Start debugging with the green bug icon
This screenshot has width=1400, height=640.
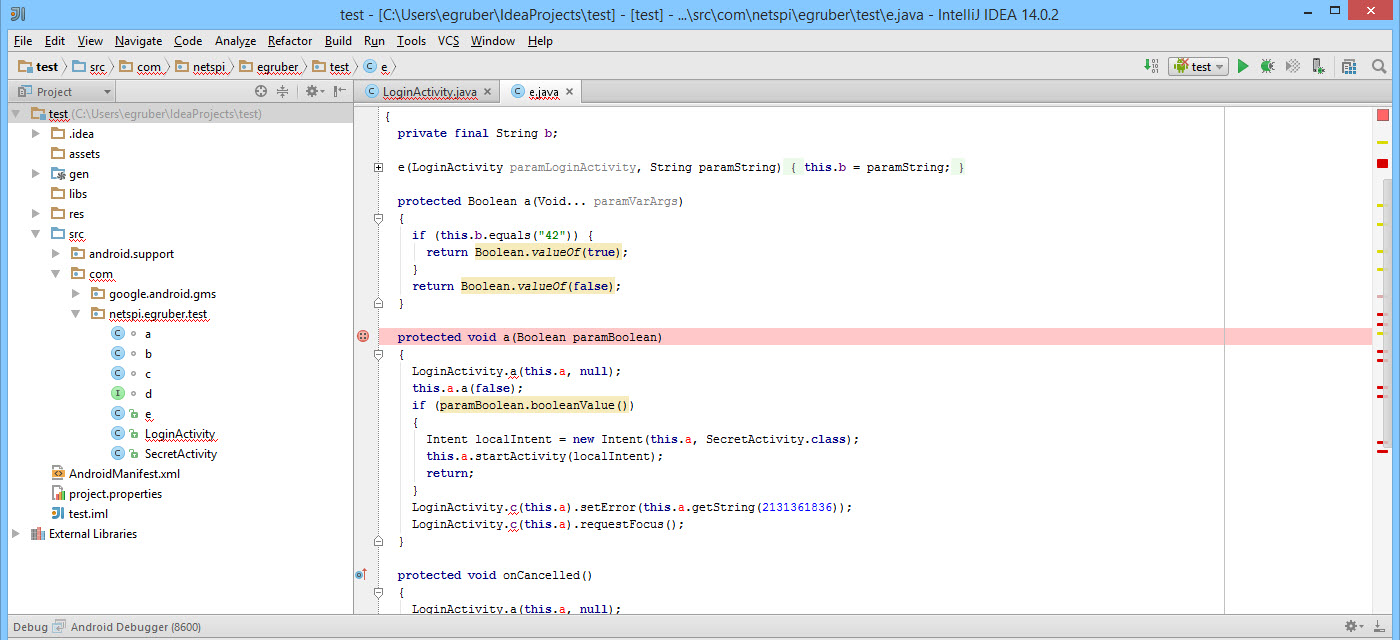(1267, 66)
